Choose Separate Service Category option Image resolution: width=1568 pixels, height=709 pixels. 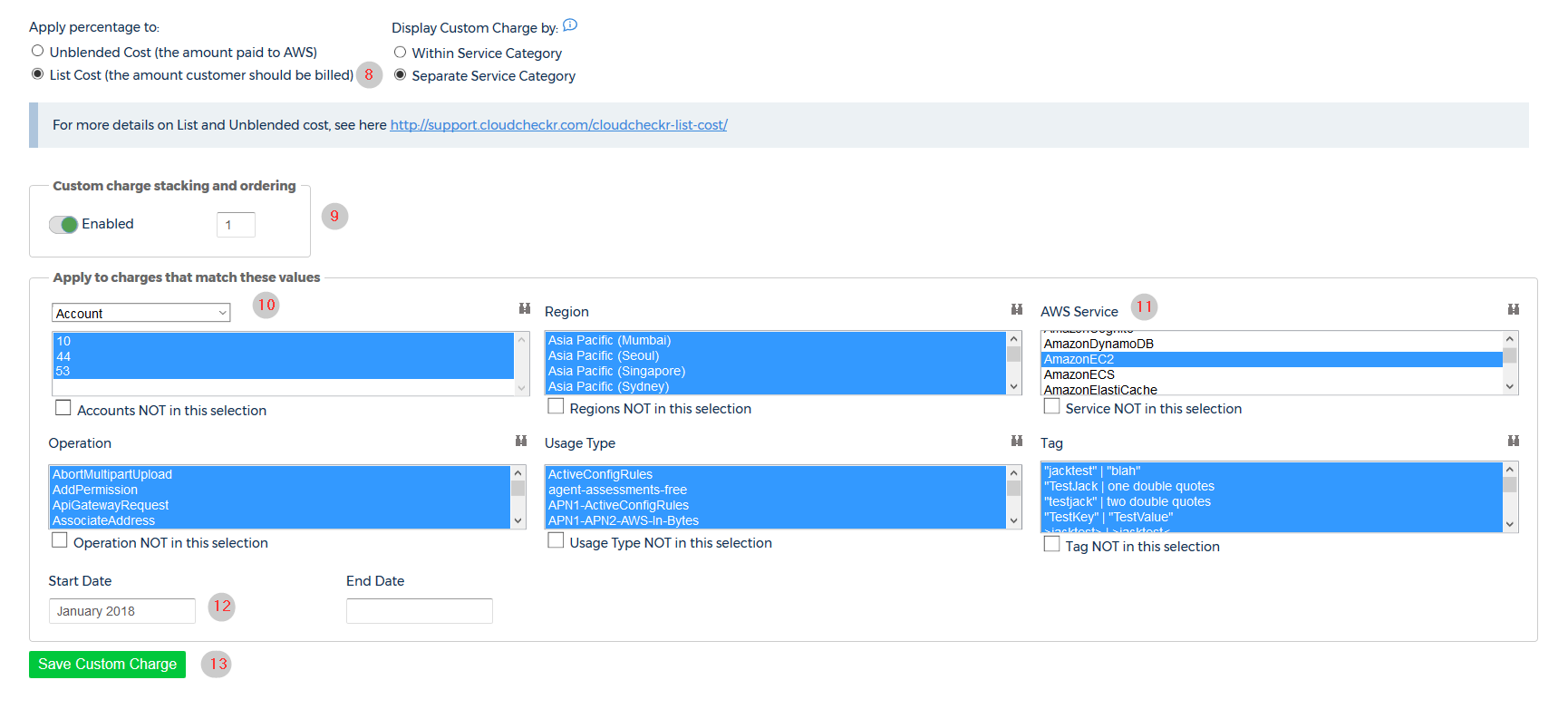pyautogui.click(x=400, y=74)
